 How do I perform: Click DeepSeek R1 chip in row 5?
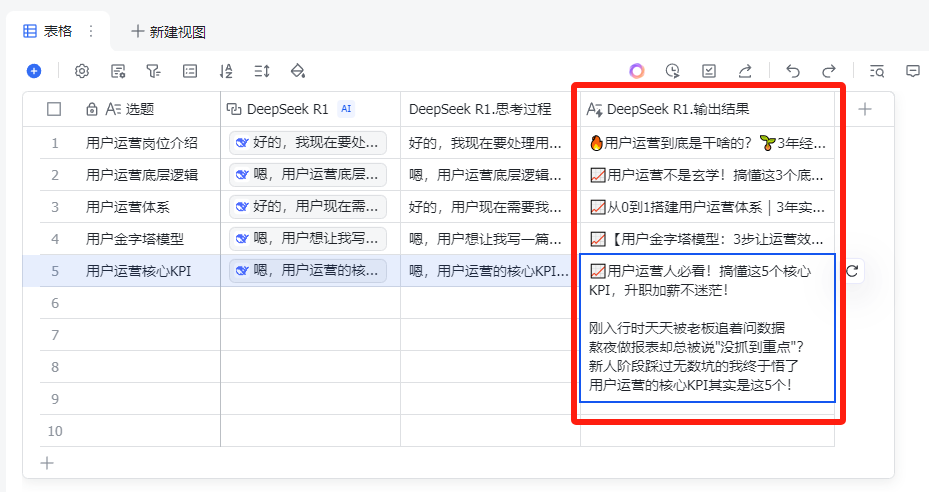pos(308,271)
